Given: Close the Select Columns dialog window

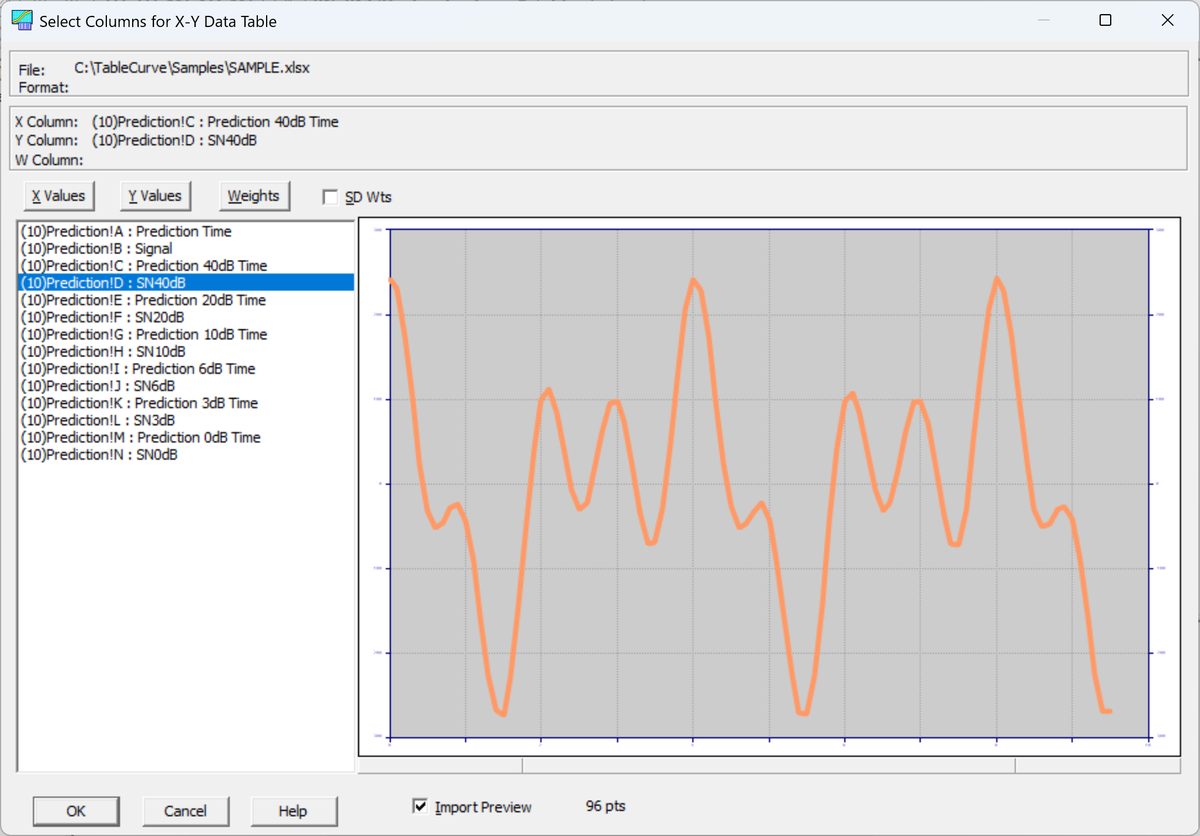Looking at the screenshot, I should (x=1167, y=20).
